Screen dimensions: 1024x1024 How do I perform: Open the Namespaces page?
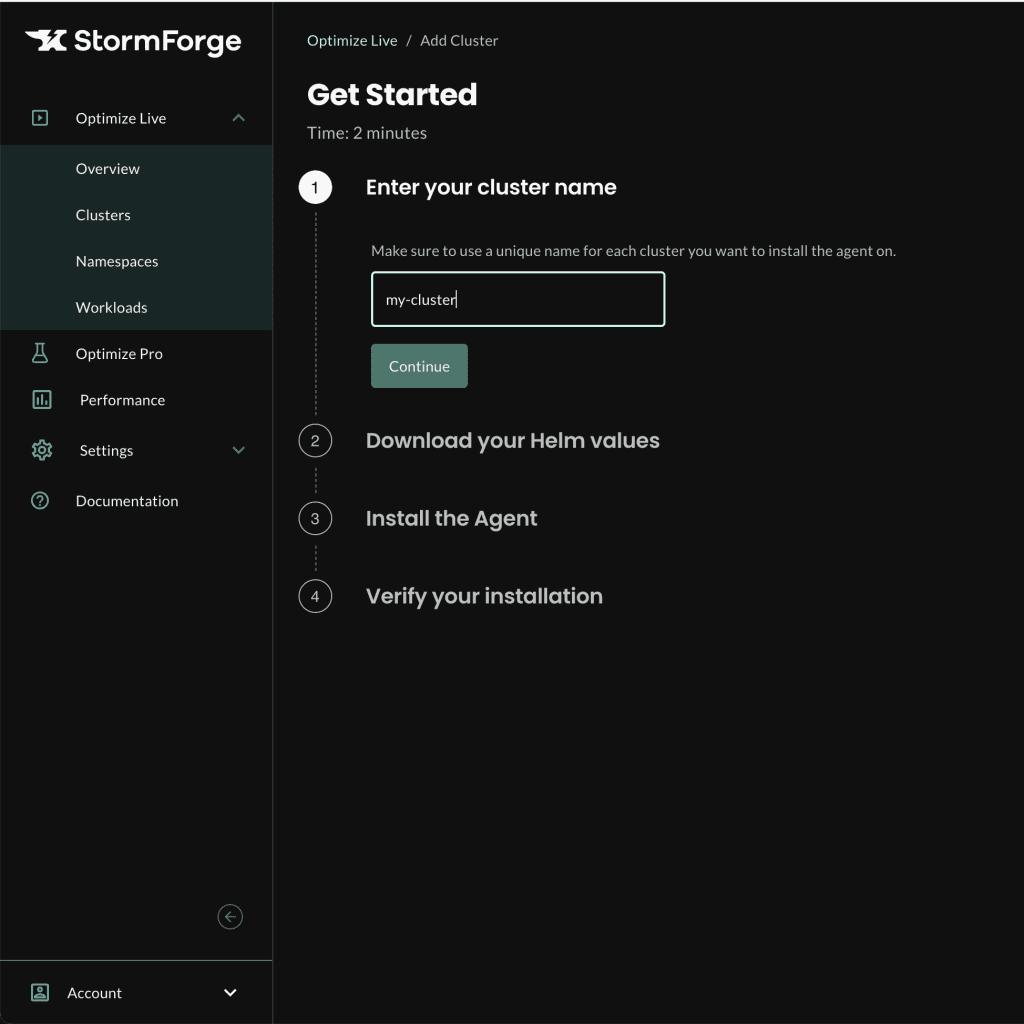pos(117,261)
